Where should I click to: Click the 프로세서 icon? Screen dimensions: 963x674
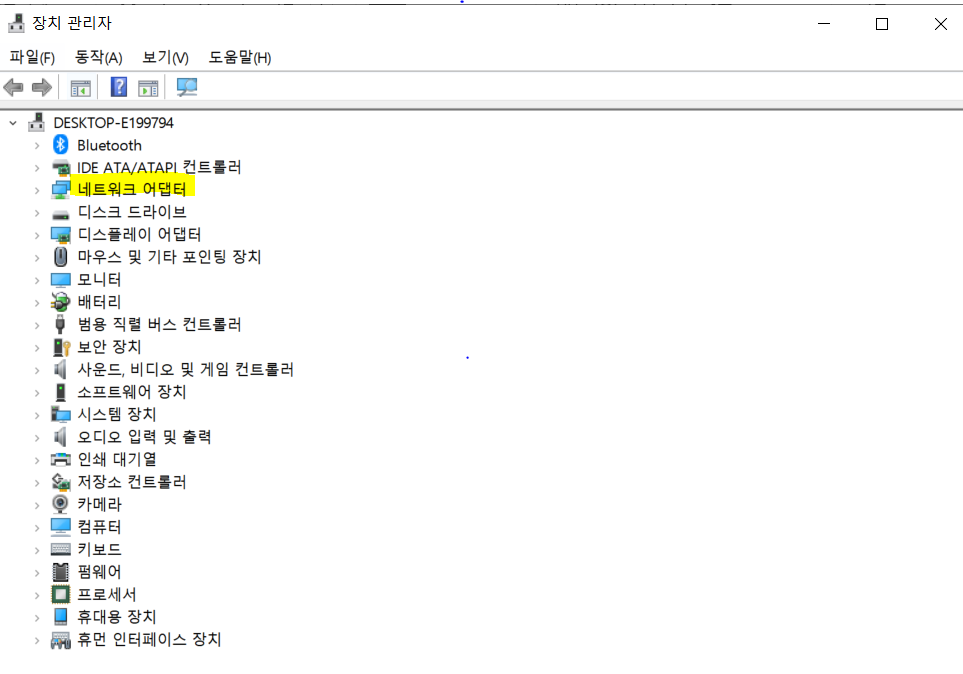[60, 594]
